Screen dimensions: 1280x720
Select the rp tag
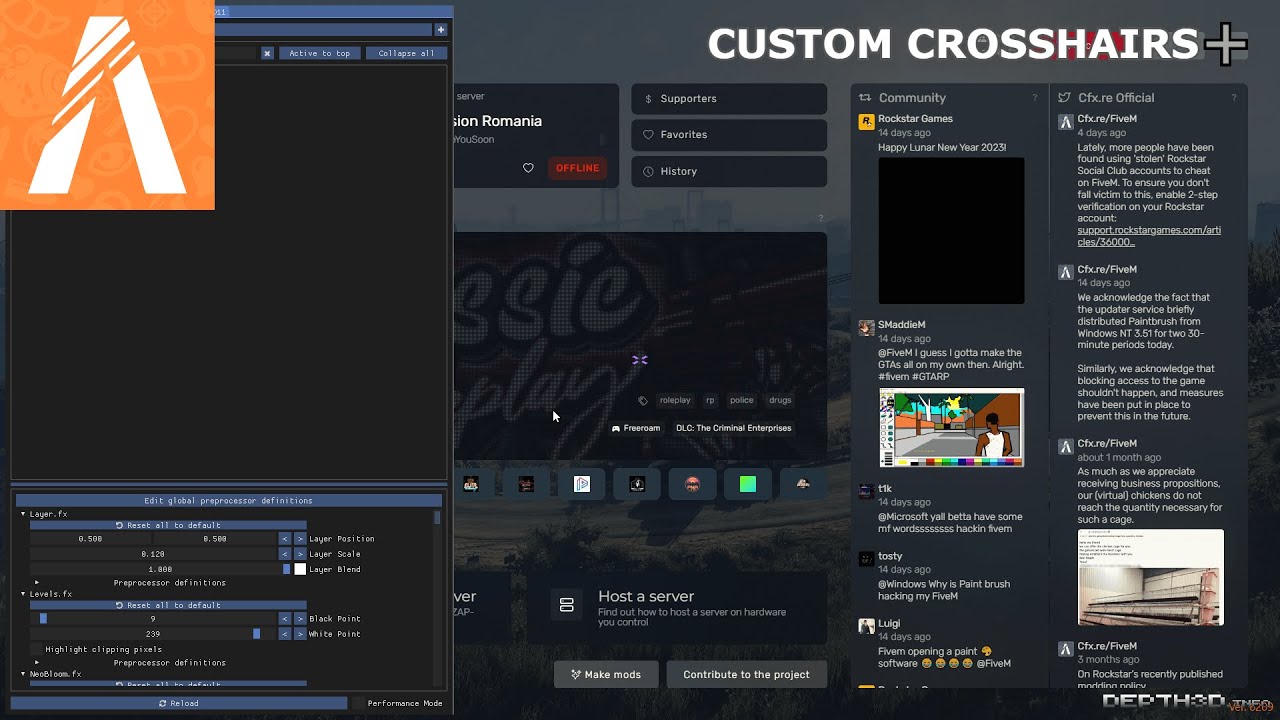point(710,400)
